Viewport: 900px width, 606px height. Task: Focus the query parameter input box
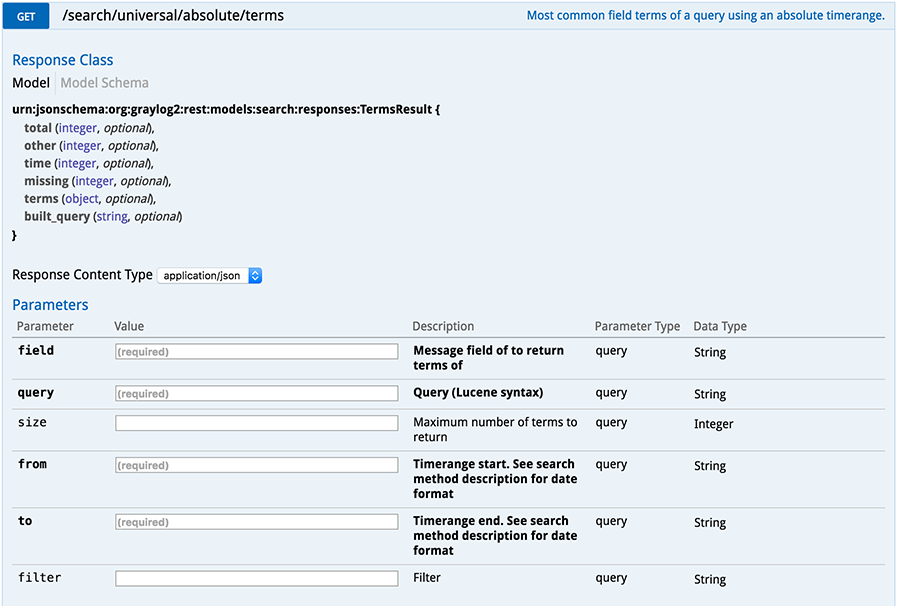(257, 394)
